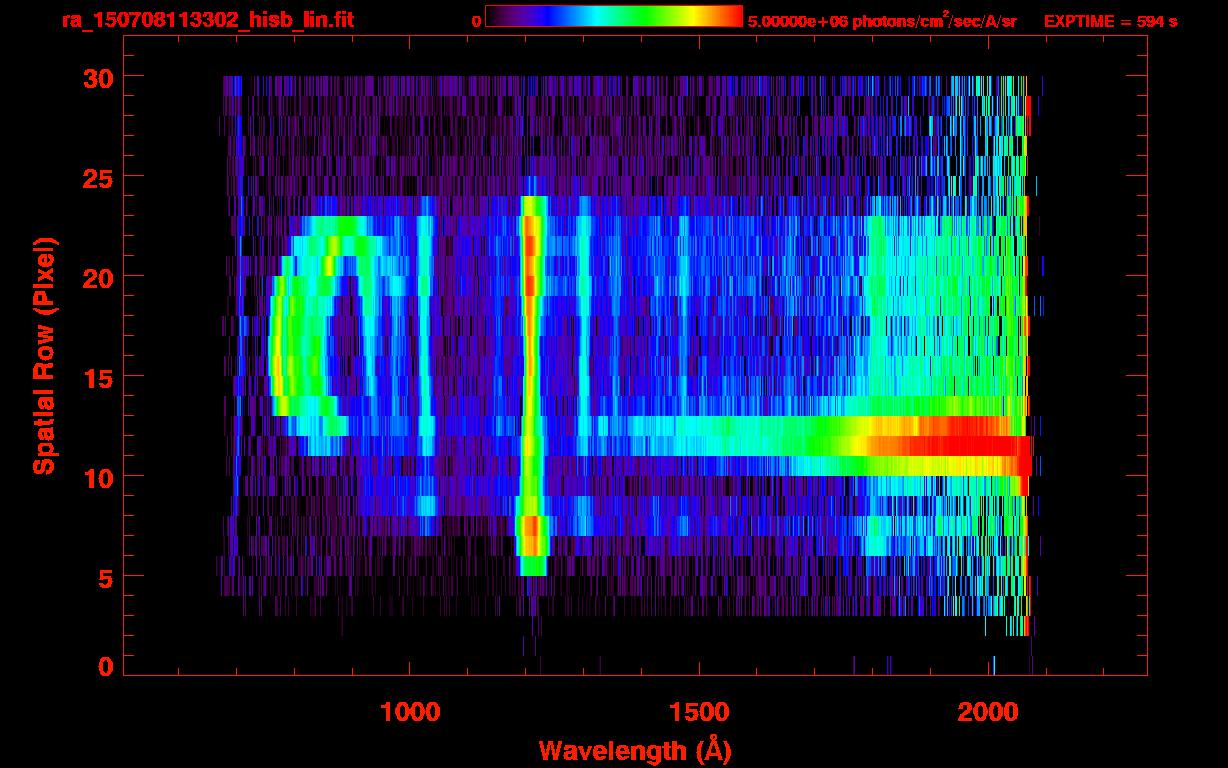Click the color bar minimum label 0

(476, 21)
